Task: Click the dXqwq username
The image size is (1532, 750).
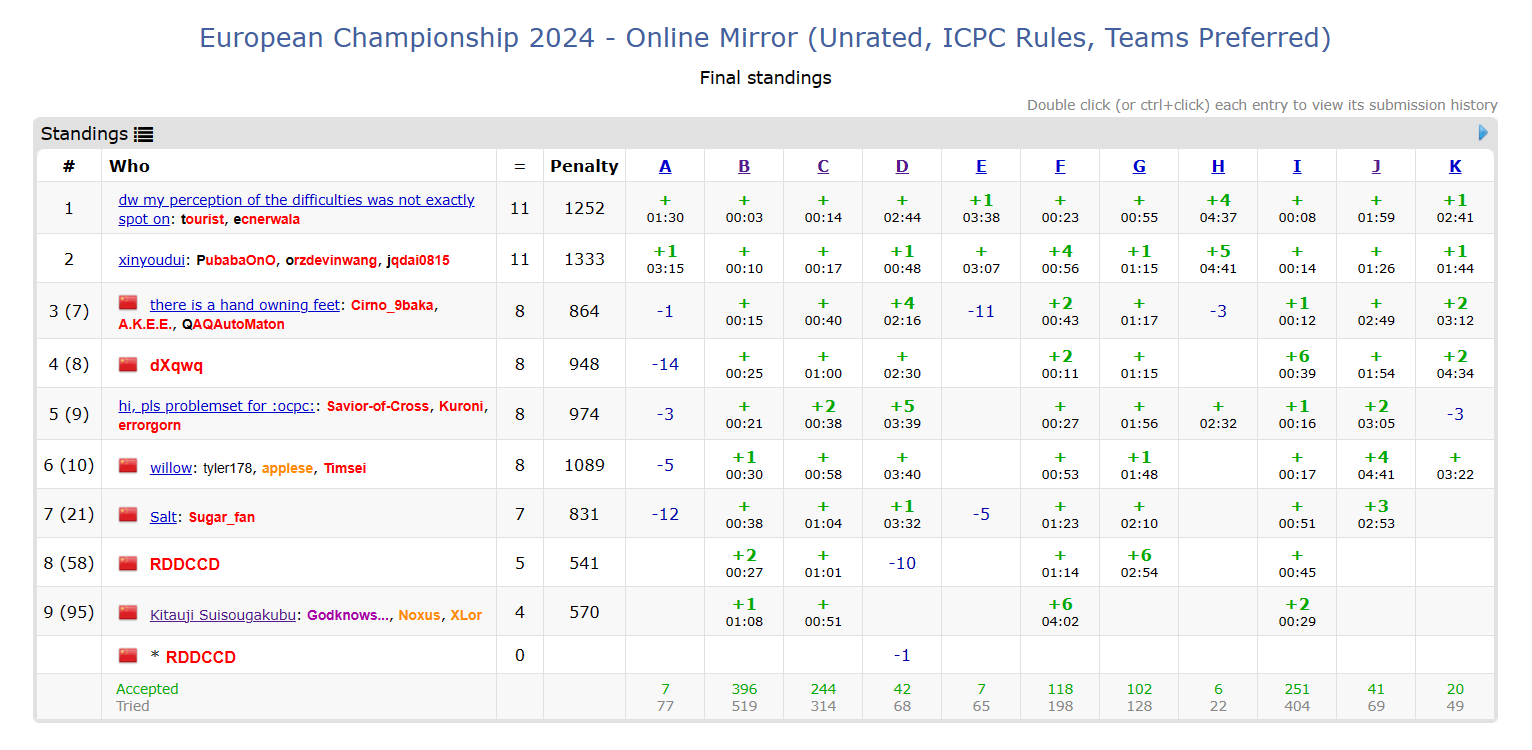Action: [x=176, y=365]
